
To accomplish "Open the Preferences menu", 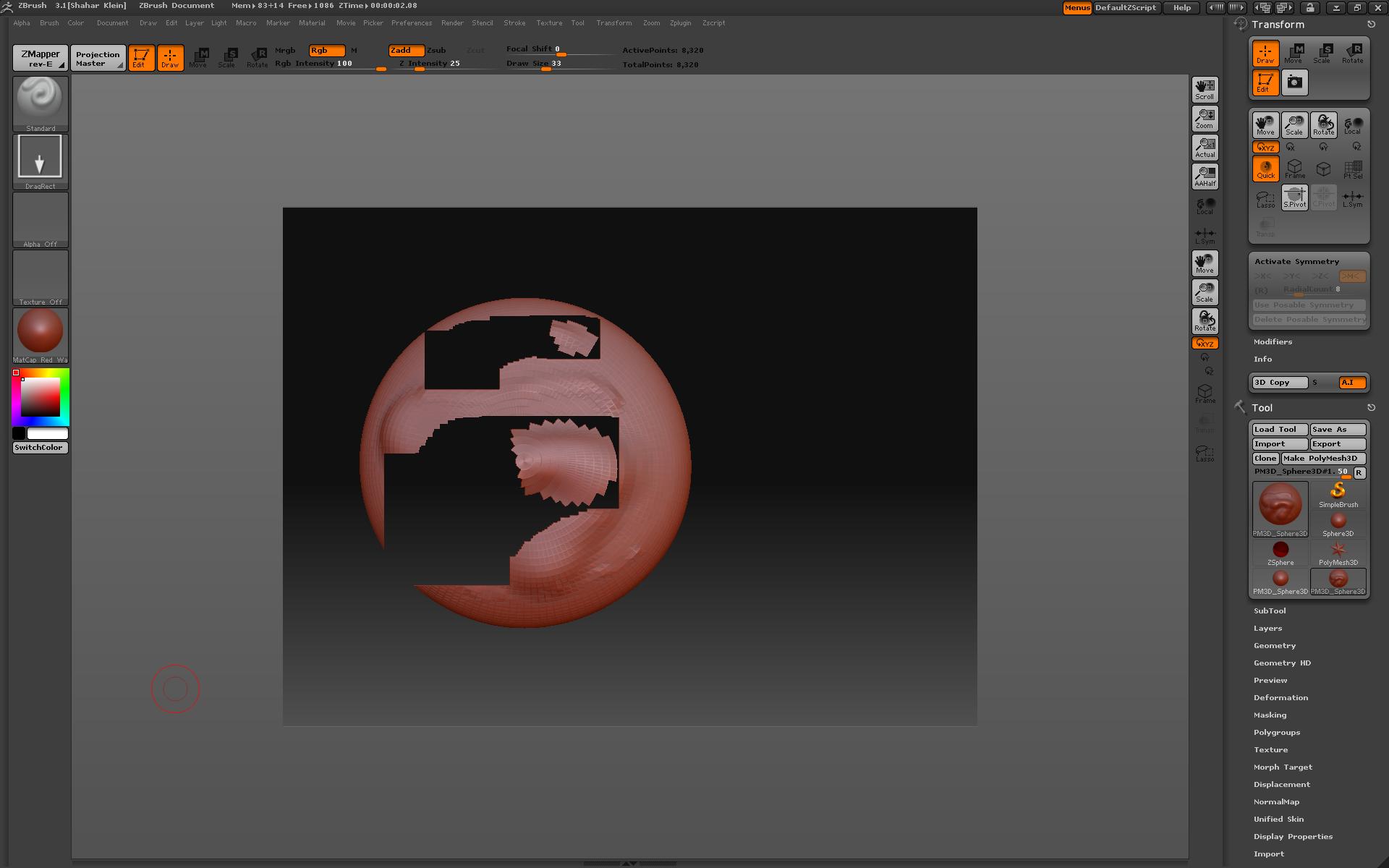I will [412, 22].
